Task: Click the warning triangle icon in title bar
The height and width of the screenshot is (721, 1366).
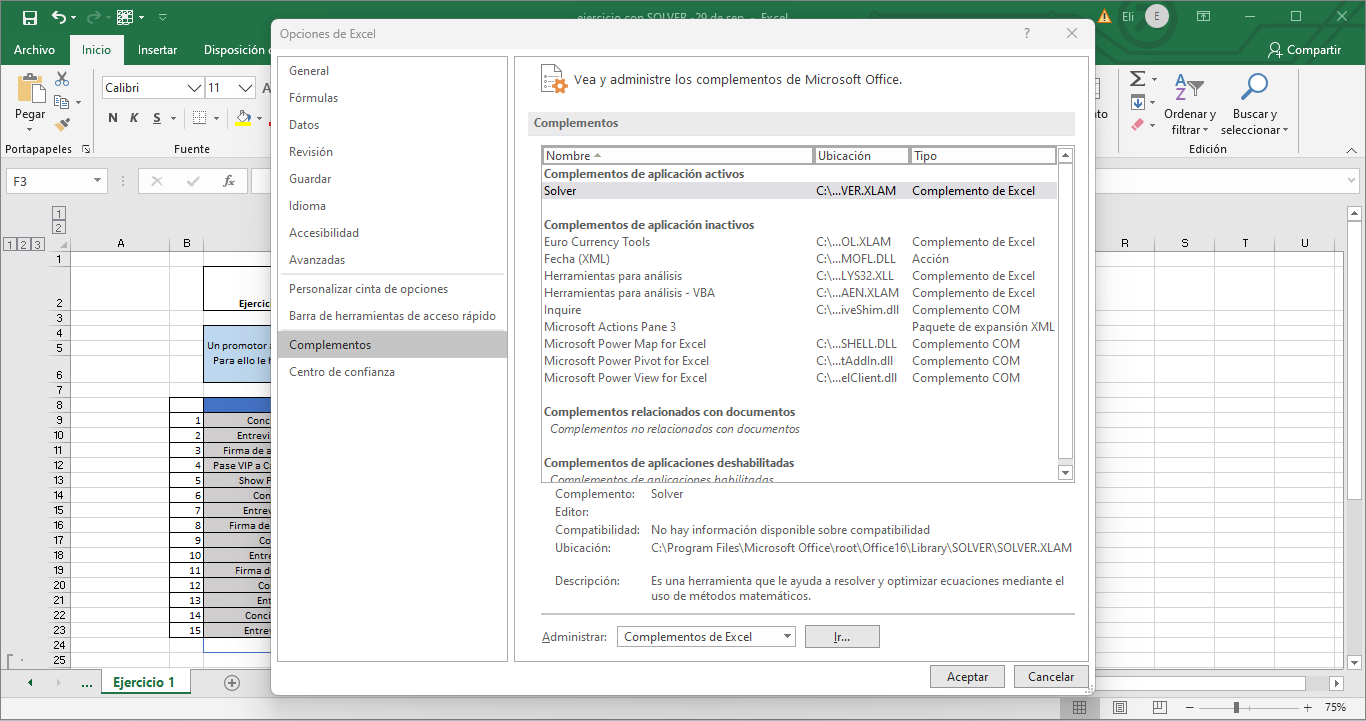Action: pos(1104,17)
